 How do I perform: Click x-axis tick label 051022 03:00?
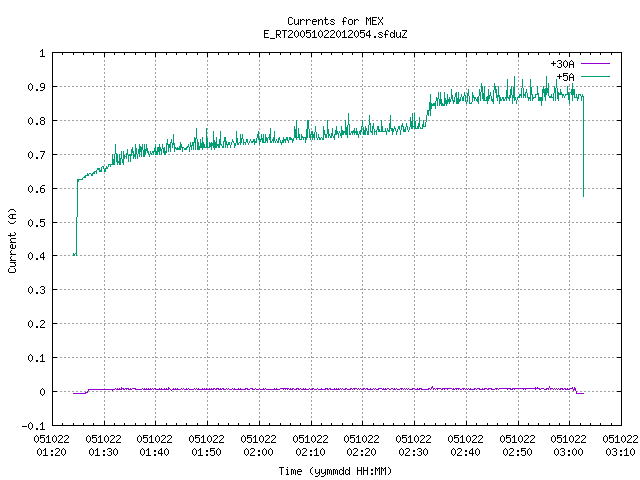coord(569,445)
